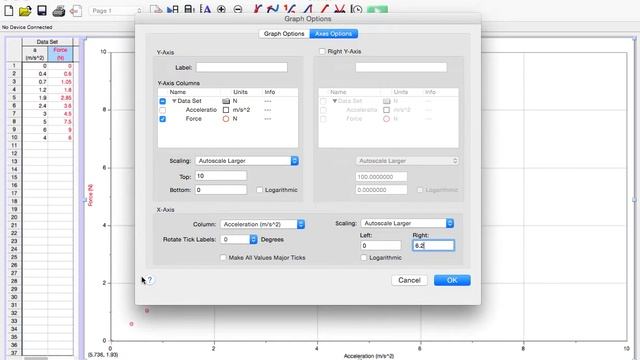Click the Y-Axis Top value field
Image resolution: width=640 pixels, height=360 pixels.
(x=221, y=176)
